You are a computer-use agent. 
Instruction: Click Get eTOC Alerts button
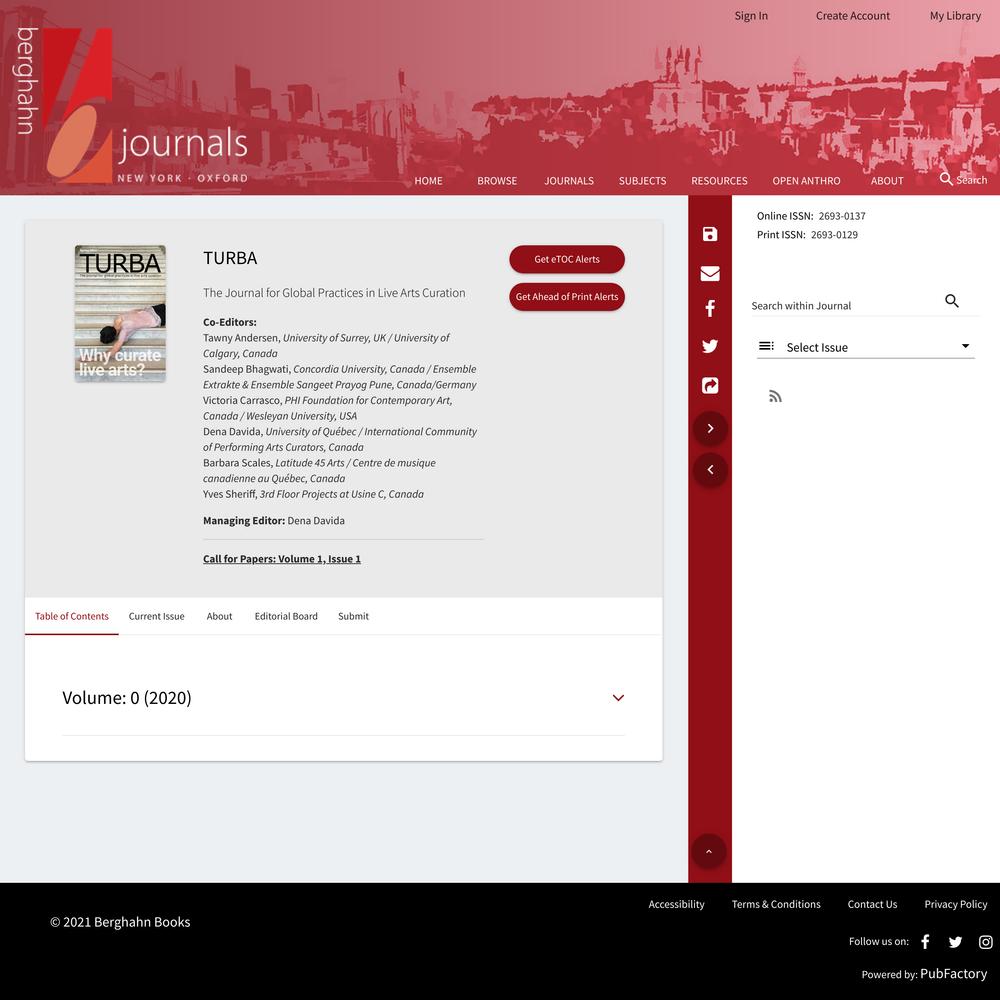pos(567,260)
